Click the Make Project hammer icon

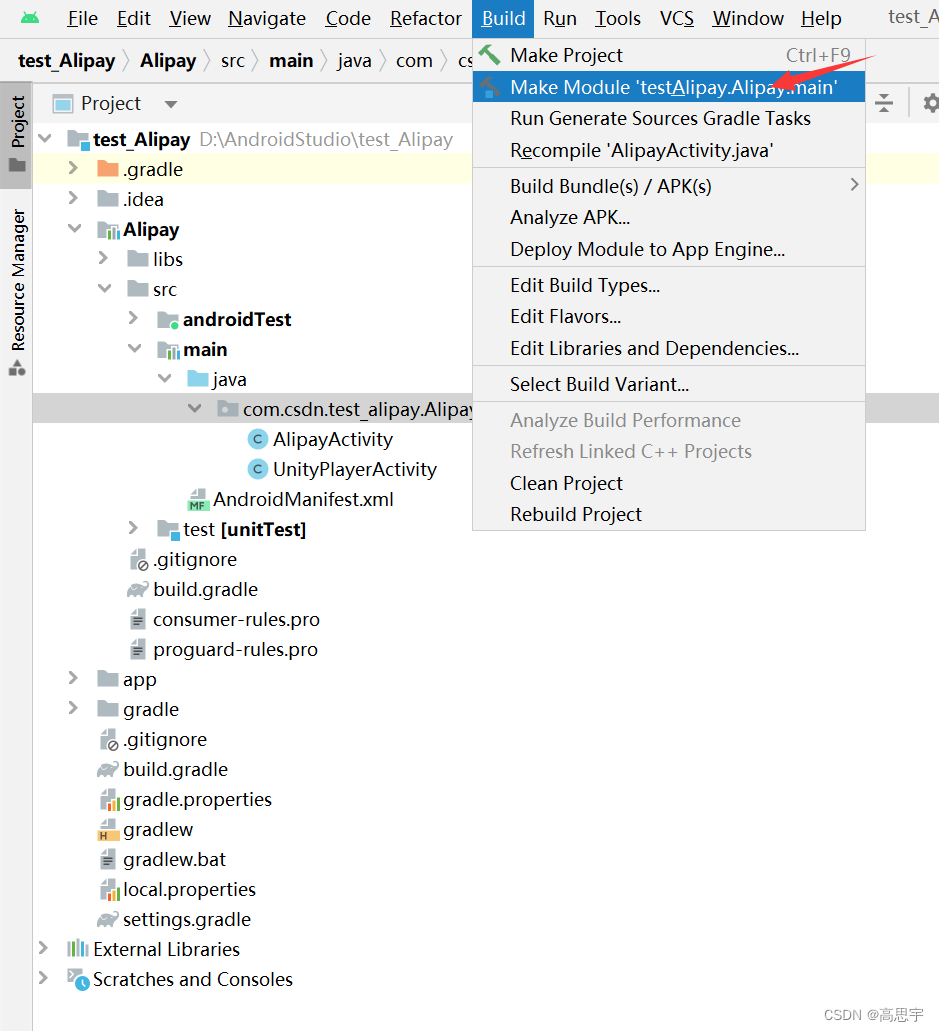pos(489,55)
